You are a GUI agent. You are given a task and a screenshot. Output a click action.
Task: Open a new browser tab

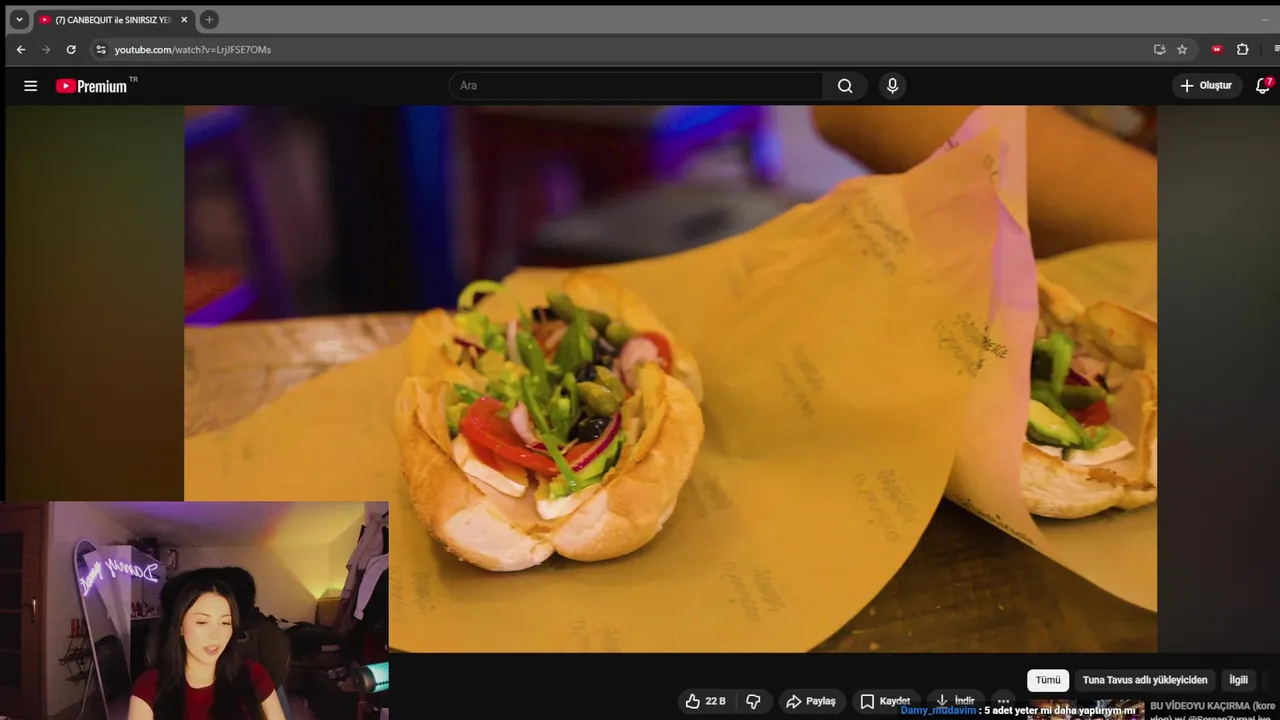coord(209,19)
